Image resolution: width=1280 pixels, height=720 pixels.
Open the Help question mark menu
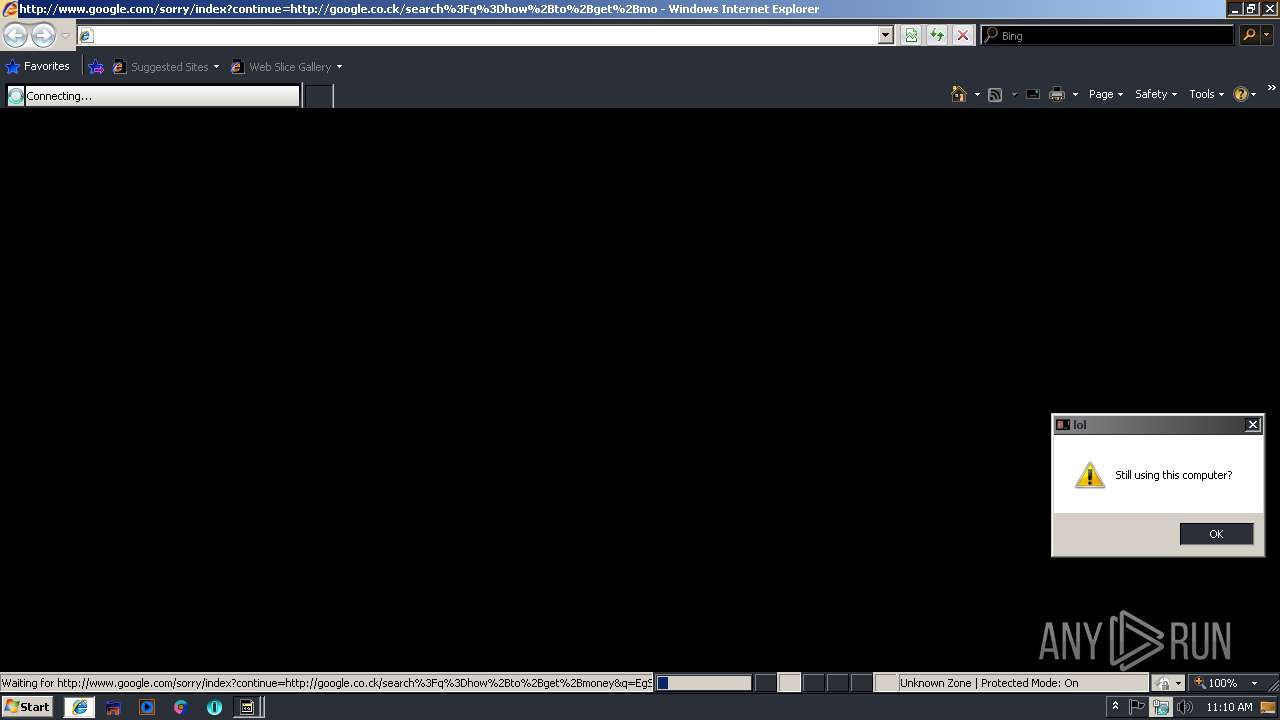[x=1245, y=94]
